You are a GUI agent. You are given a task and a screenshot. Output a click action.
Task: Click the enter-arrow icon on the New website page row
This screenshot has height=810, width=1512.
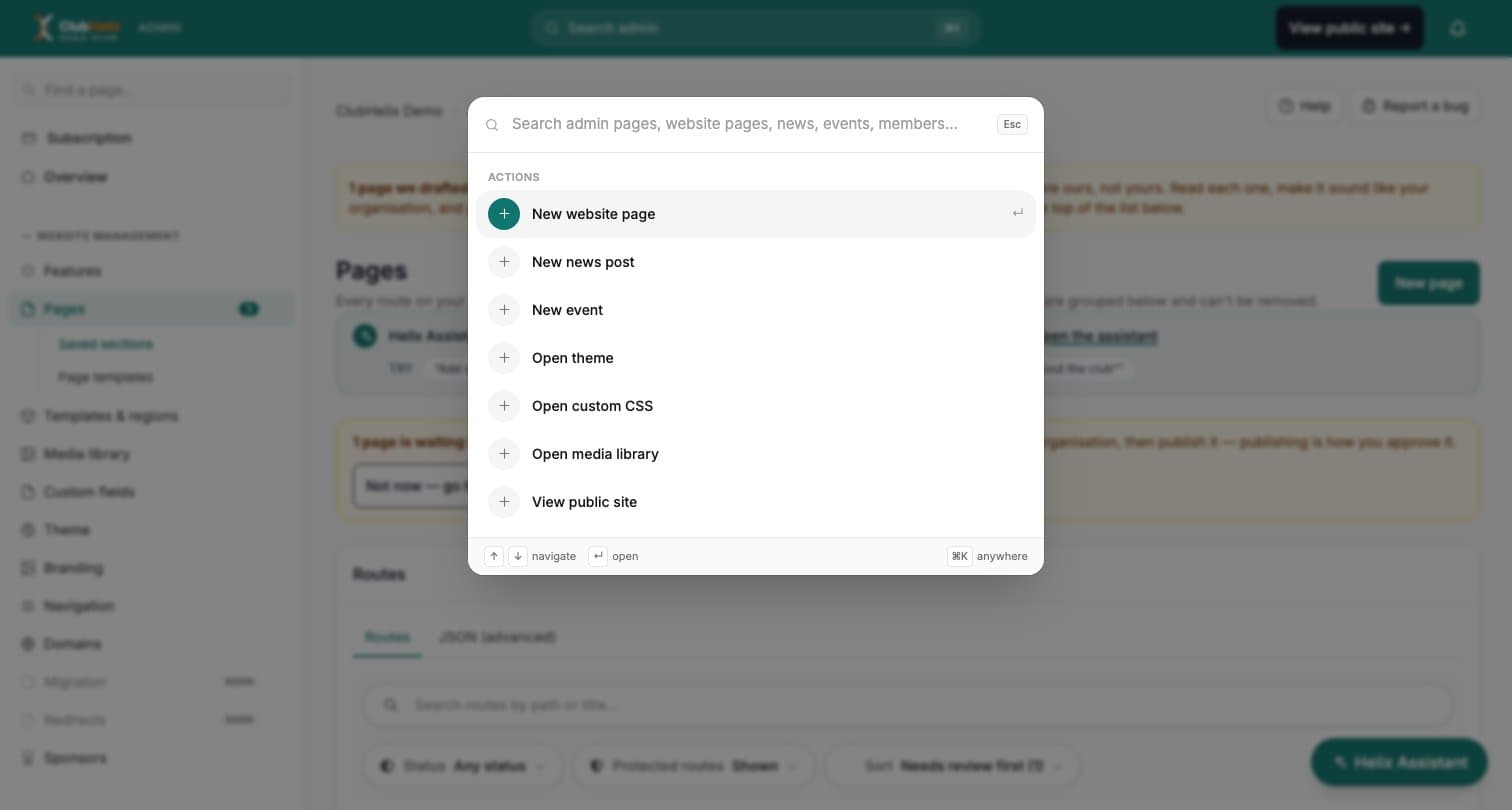pyautogui.click(x=1017, y=213)
